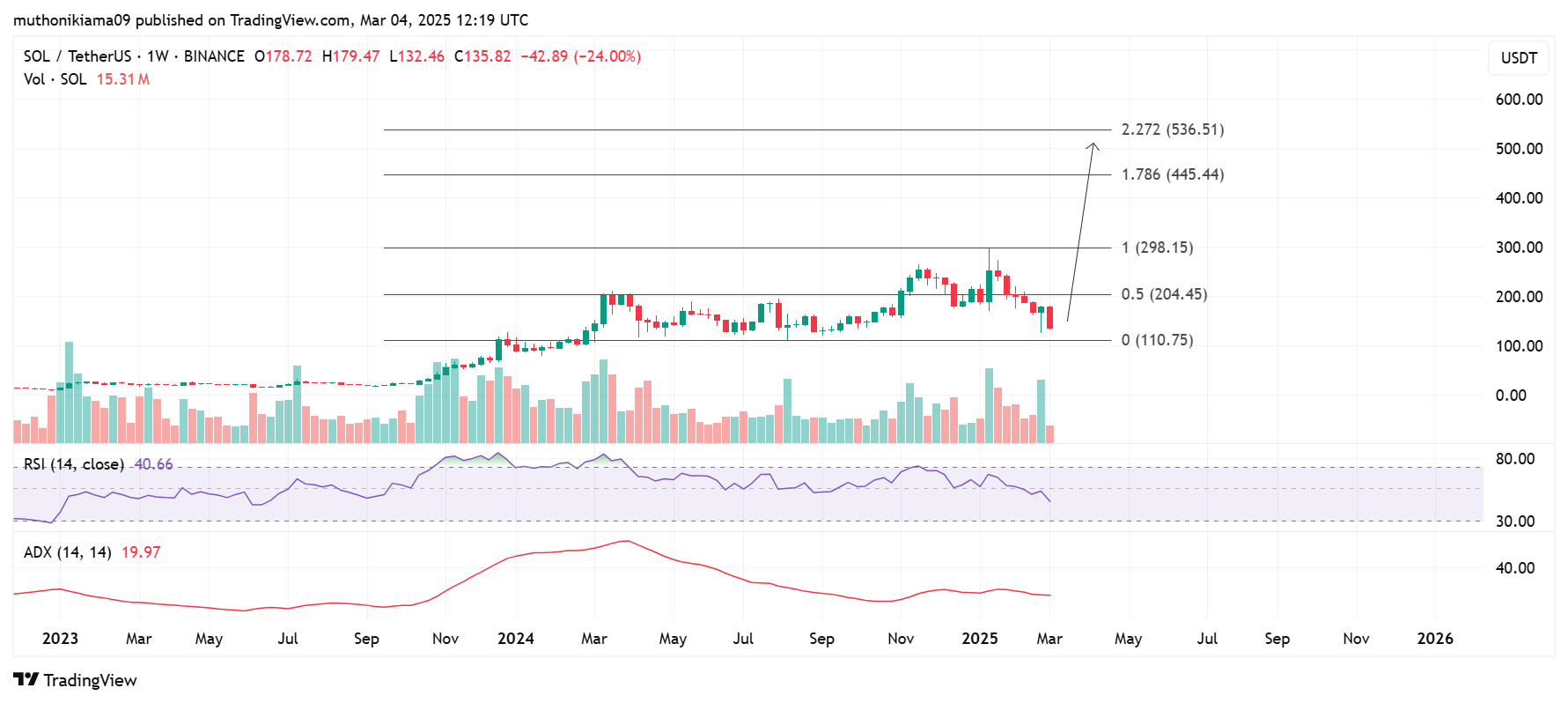Click the TradingView logo at bottom
Image resolution: width=1568 pixels, height=703 pixels.
(x=76, y=680)
